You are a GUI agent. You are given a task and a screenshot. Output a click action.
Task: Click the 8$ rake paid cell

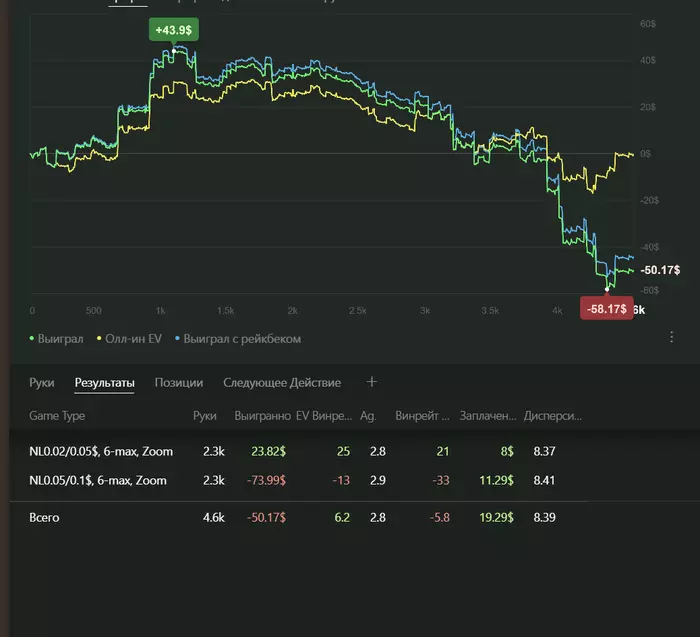click(x=507, y=451)
